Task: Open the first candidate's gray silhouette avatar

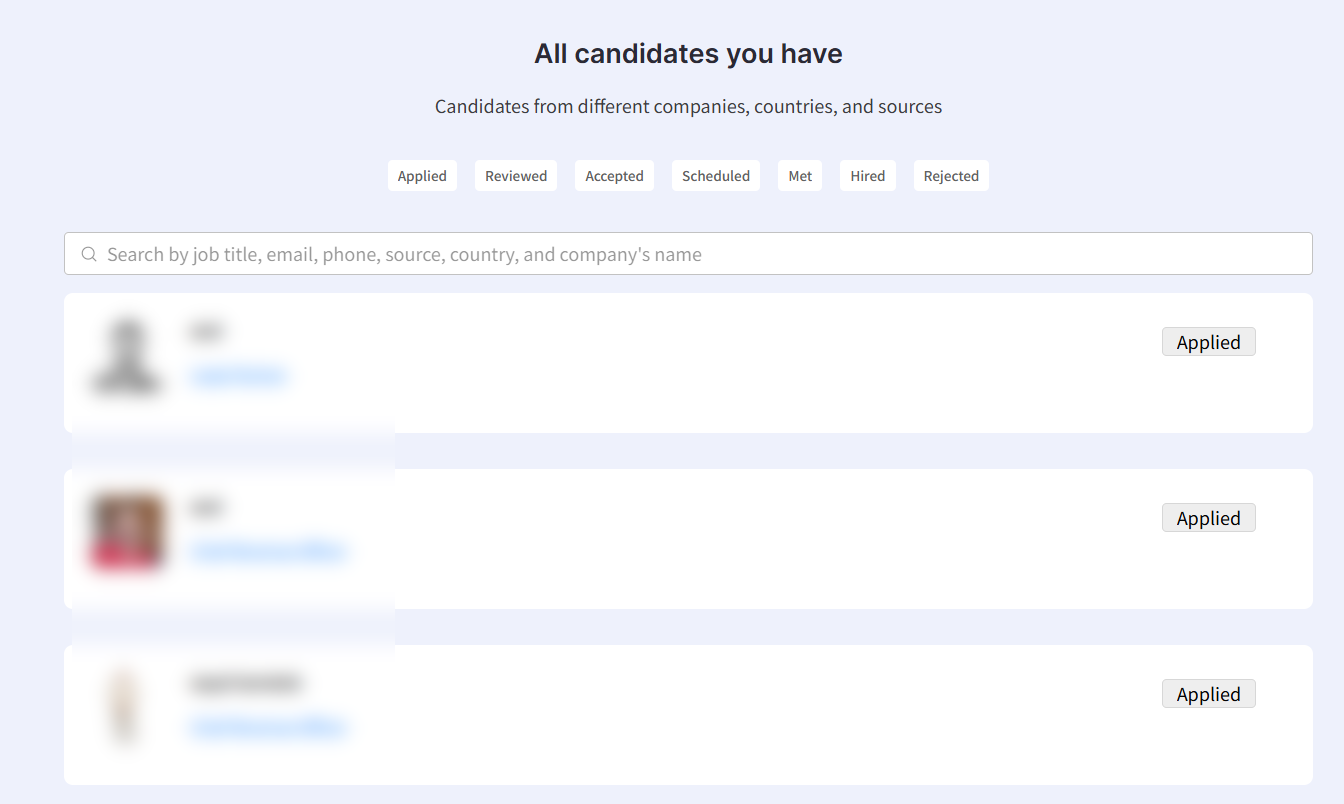Action: click(x=127, y=357)
